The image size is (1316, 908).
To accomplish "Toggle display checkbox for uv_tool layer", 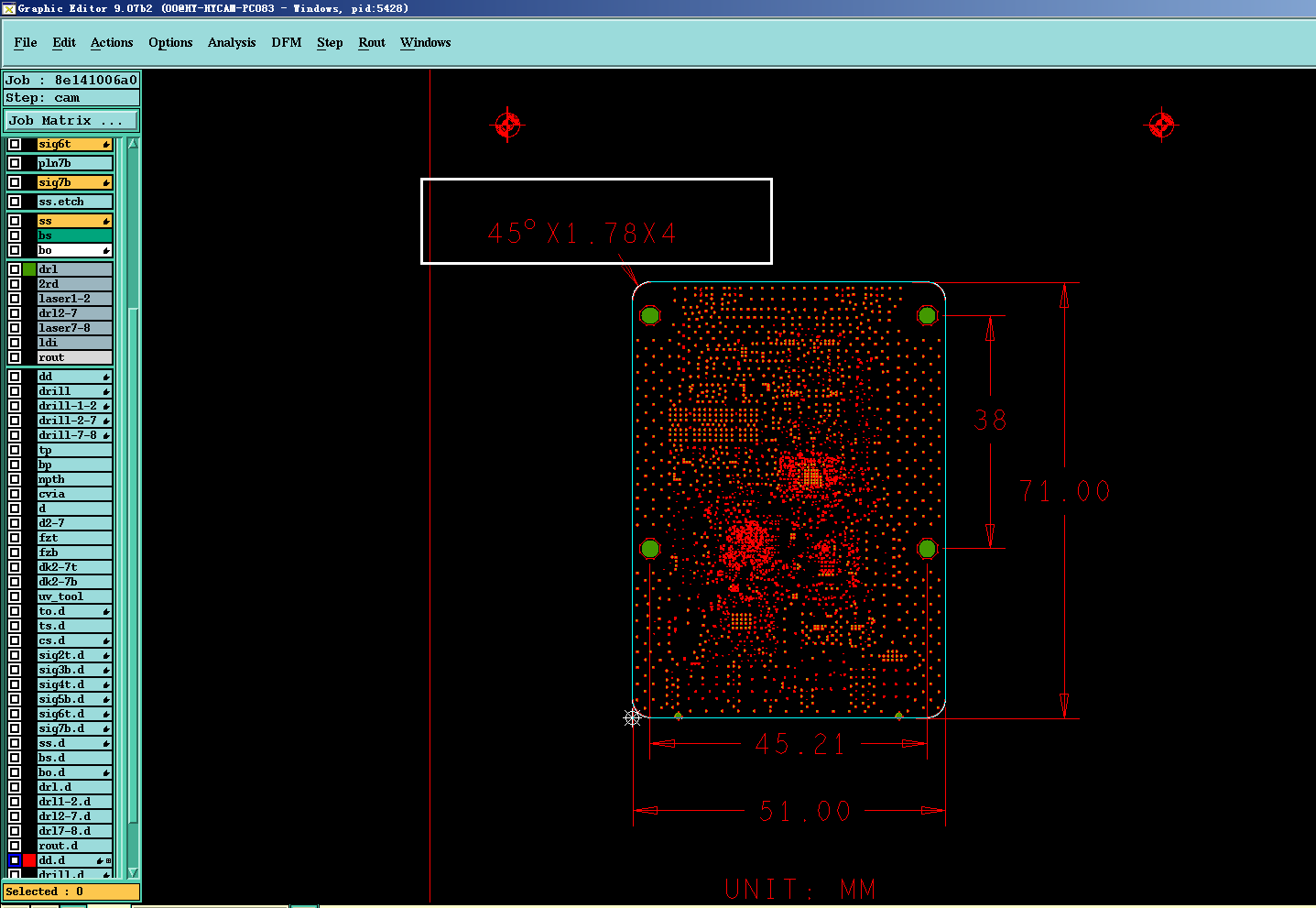I will pyautogui.click(x=15, y=596).
